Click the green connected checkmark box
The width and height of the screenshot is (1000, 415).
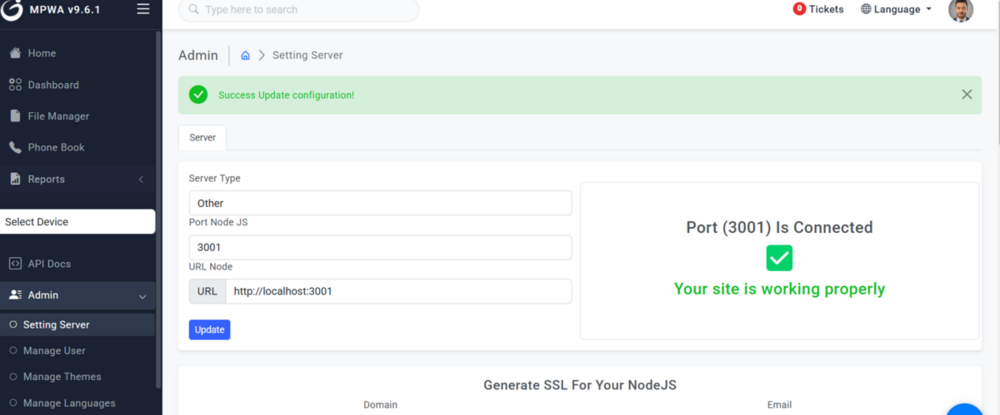[x=779, y=258]
